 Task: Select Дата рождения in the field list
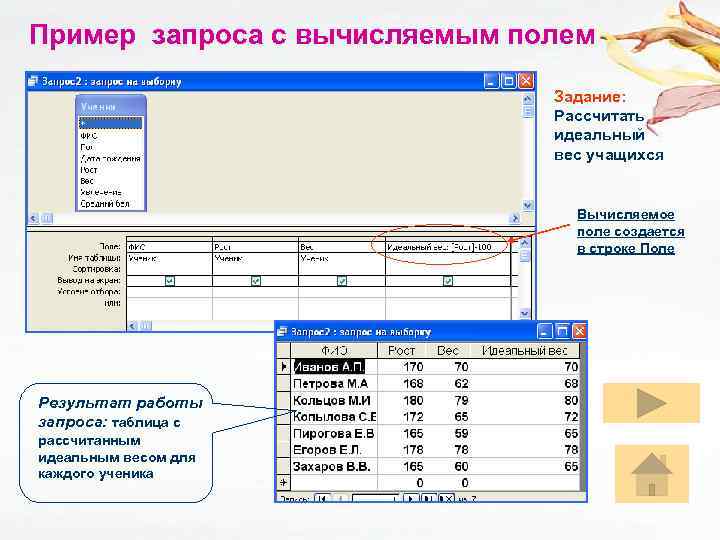tap(111, 158)
